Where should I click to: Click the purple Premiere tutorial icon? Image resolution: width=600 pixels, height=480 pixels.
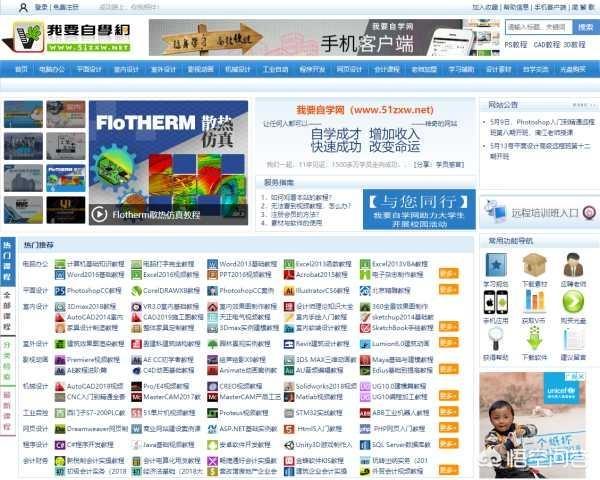[60, 360]
